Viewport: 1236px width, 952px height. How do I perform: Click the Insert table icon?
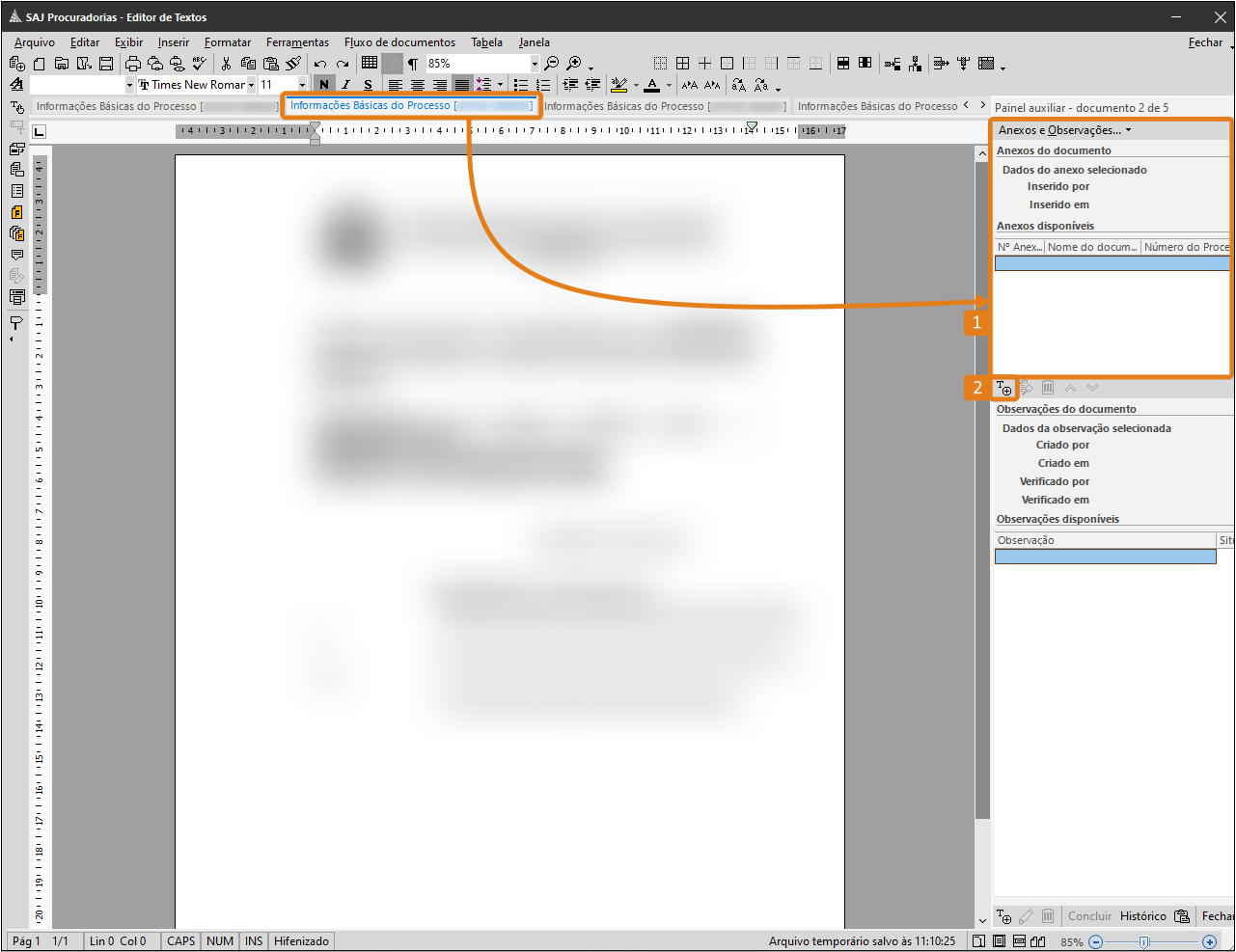(370, 64)
